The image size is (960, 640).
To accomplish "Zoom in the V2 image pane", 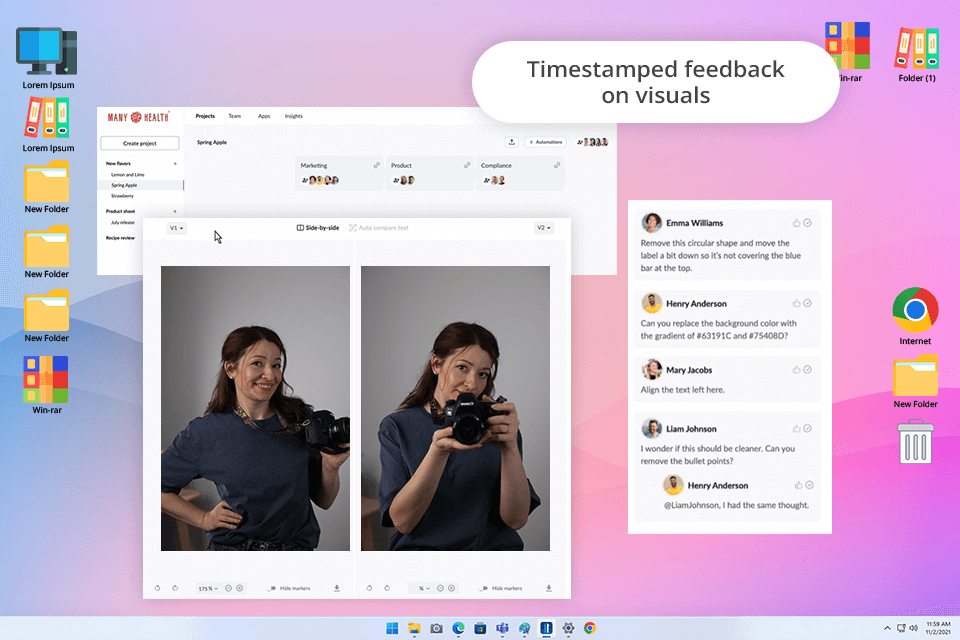I will tap(452, 588).
